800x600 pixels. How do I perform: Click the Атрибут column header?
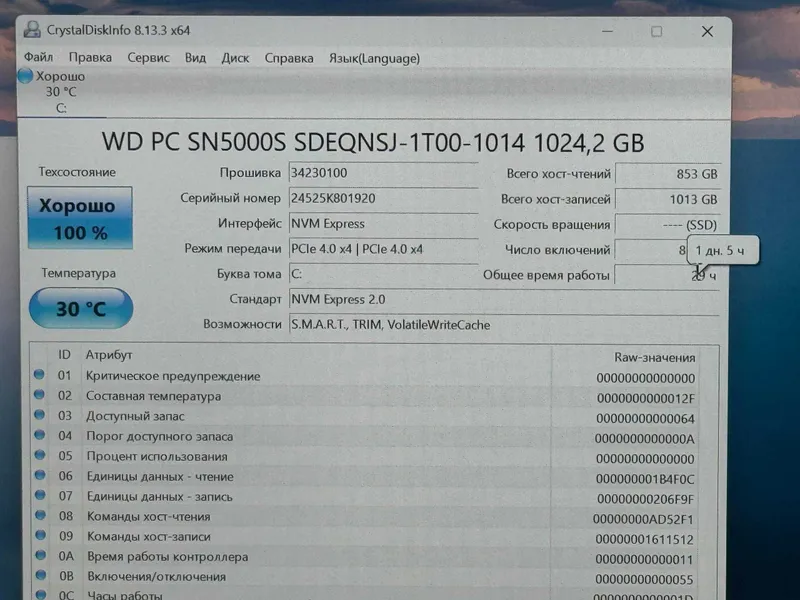click(109, 355)
